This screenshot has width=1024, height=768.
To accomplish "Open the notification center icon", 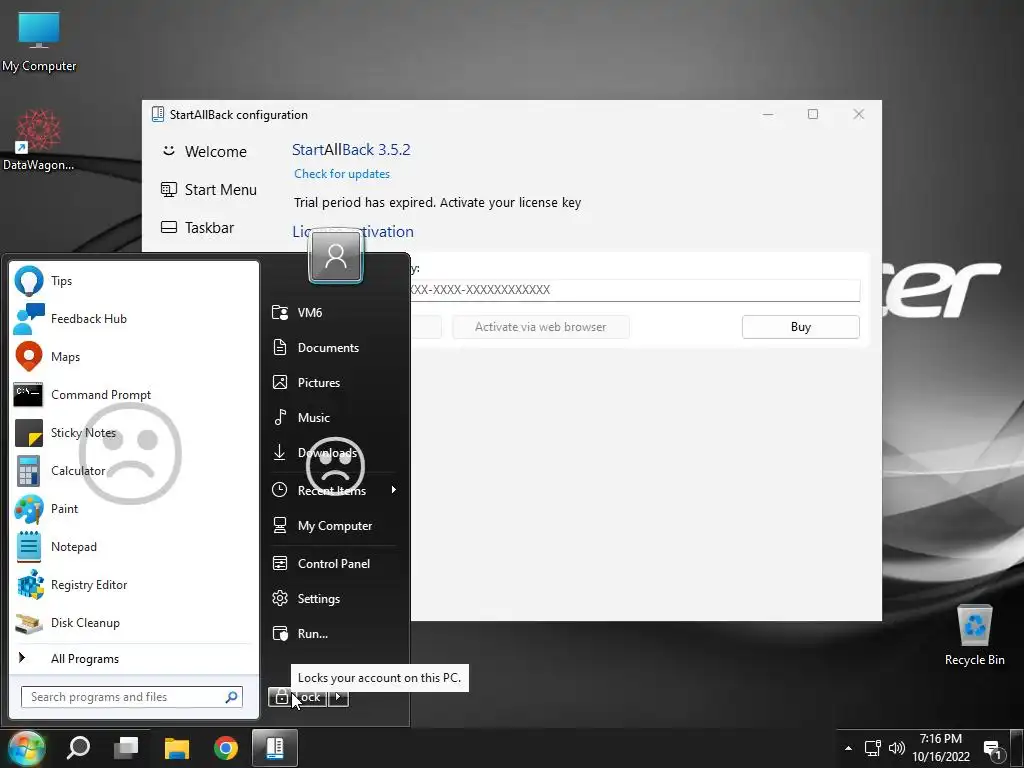I will [993, 750].
